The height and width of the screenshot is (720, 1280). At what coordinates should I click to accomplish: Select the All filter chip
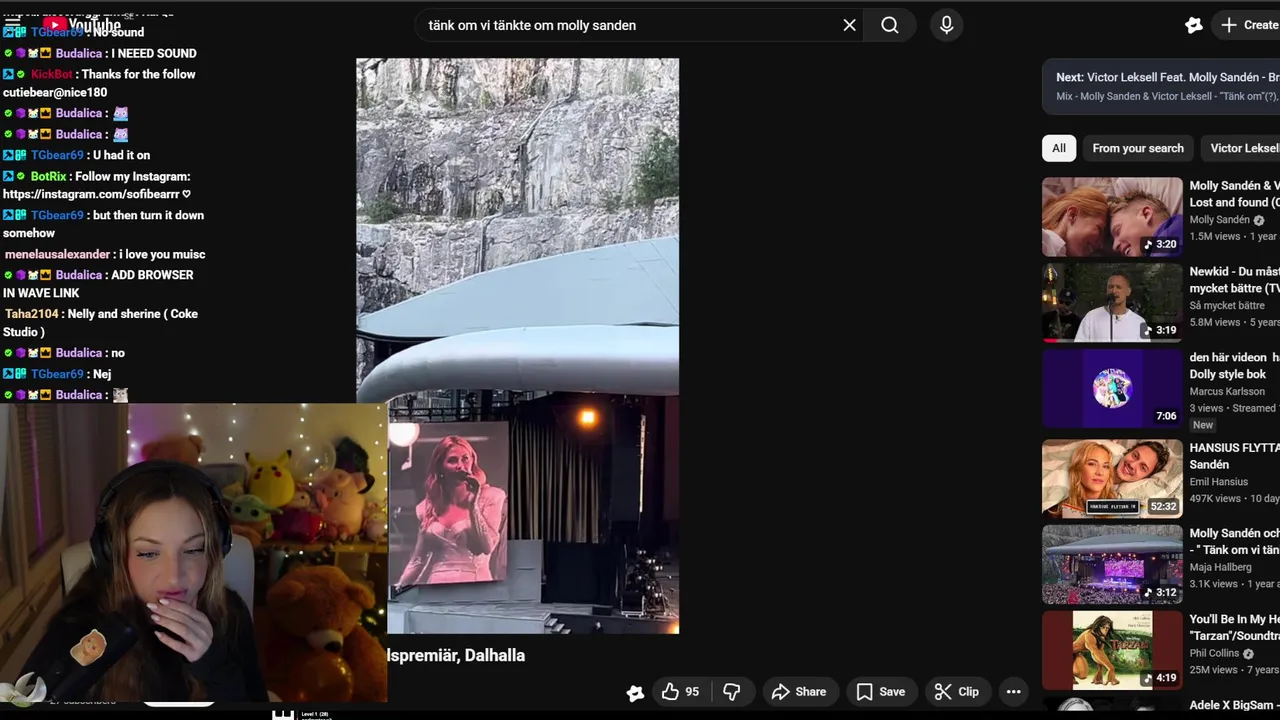click(x=1058, y=148)
